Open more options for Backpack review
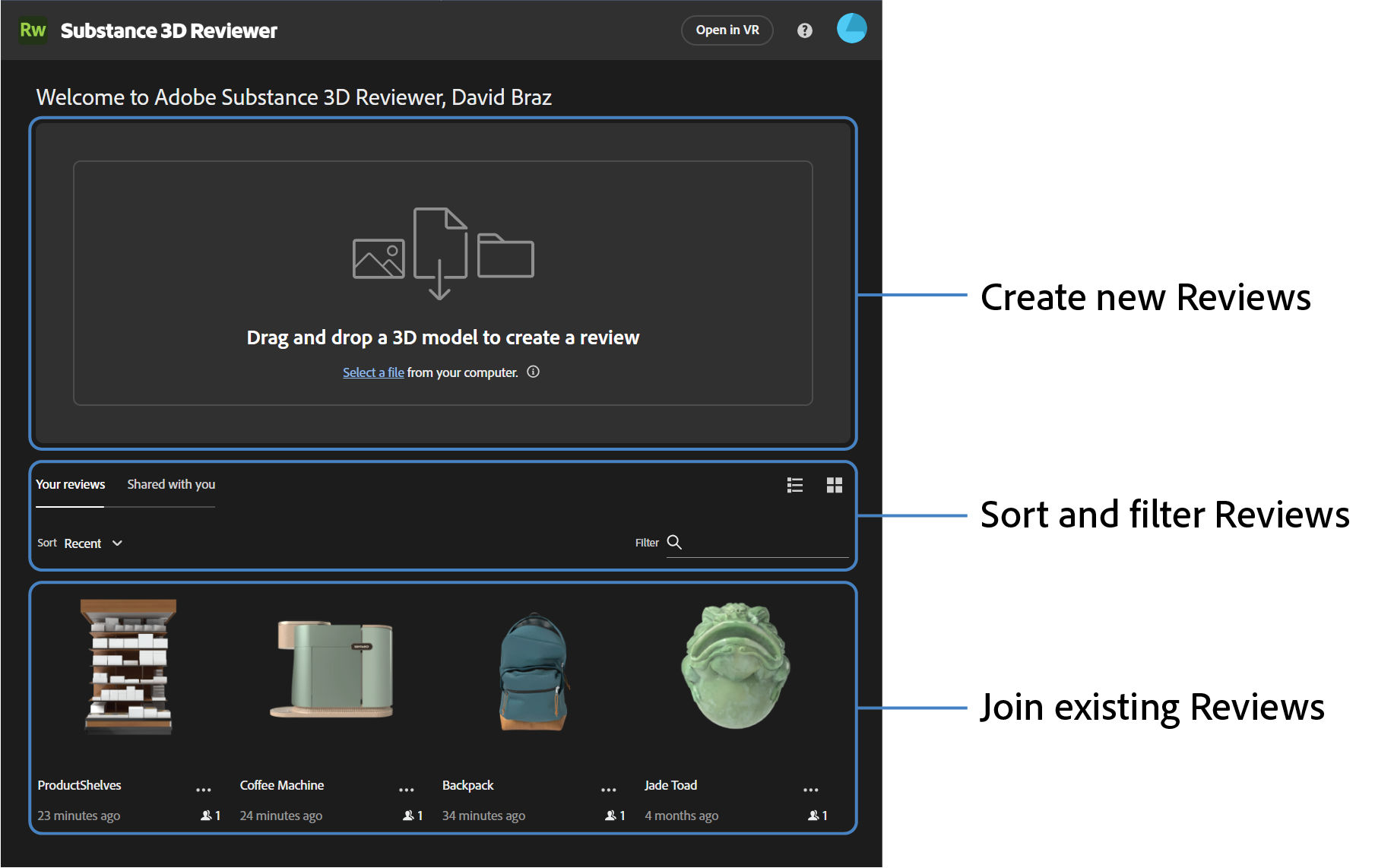 pyautogui.click(x=609, y=790)
